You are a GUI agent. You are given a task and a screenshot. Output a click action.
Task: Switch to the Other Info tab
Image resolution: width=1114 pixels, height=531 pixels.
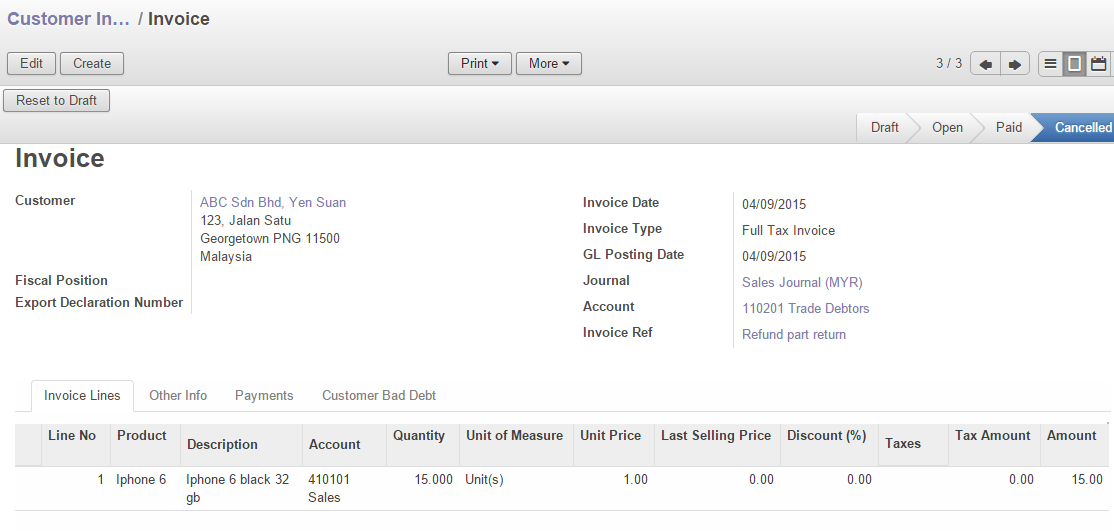click(178, 396)
